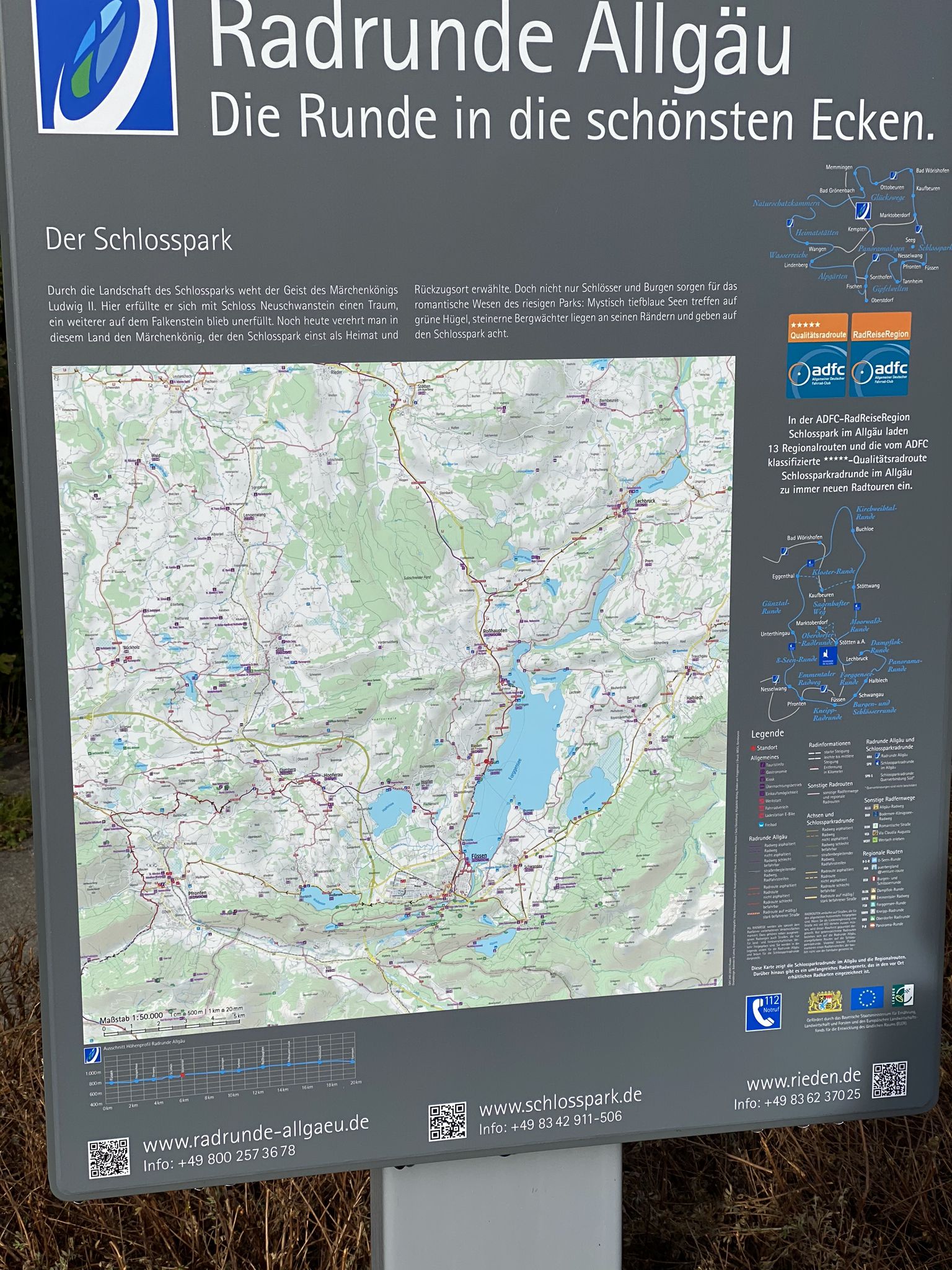The image size is (952, 1270).
Task: Click the red marker on elevation profile
Action: (x=182, y=1075)
